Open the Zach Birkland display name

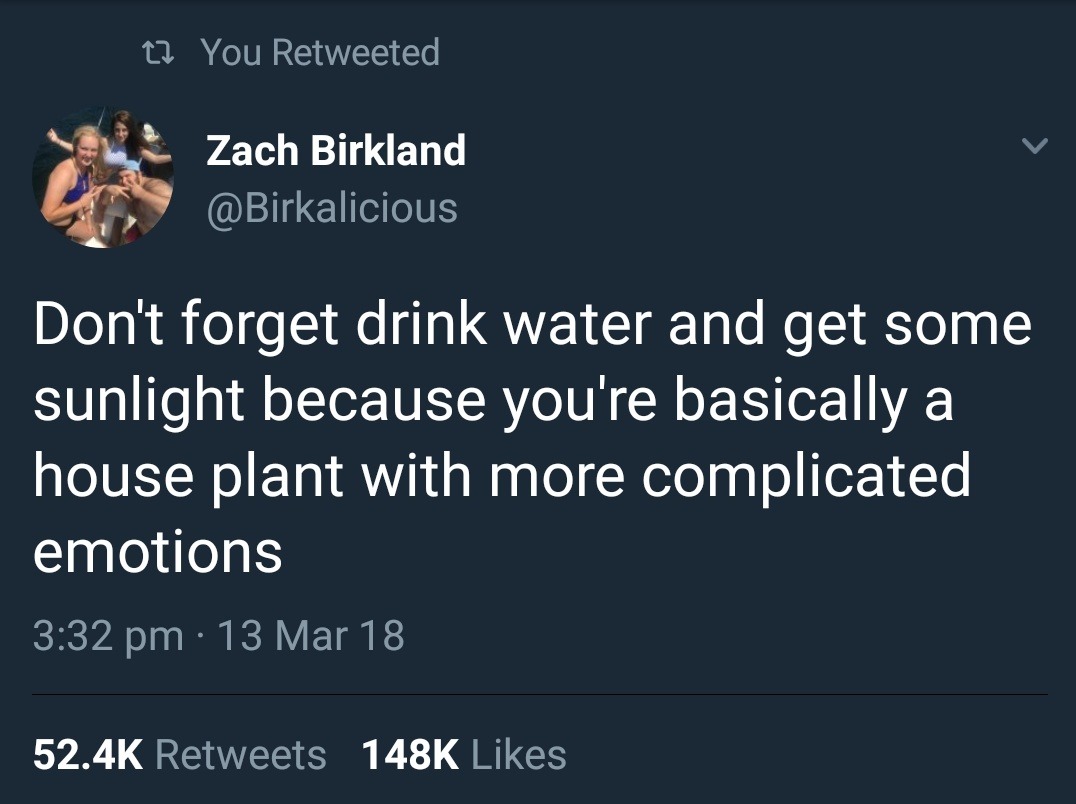point(336,151)
